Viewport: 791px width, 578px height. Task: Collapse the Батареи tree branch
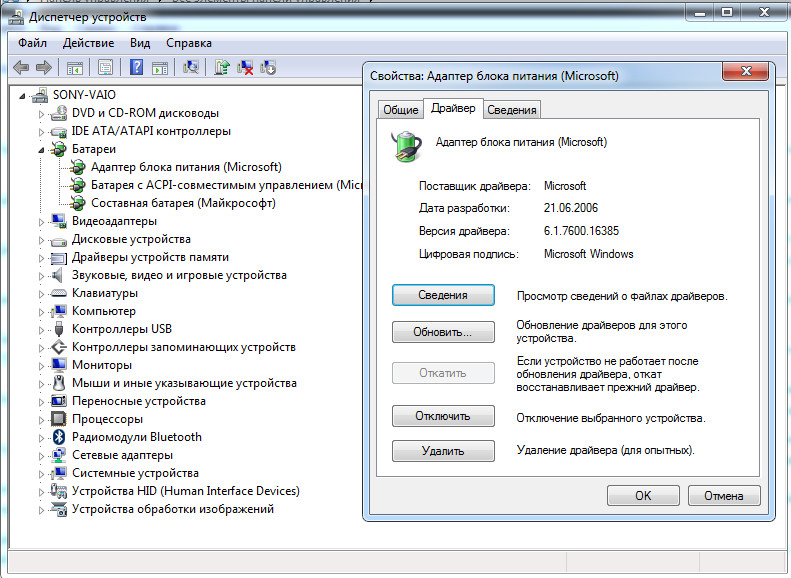coord(41,150)
